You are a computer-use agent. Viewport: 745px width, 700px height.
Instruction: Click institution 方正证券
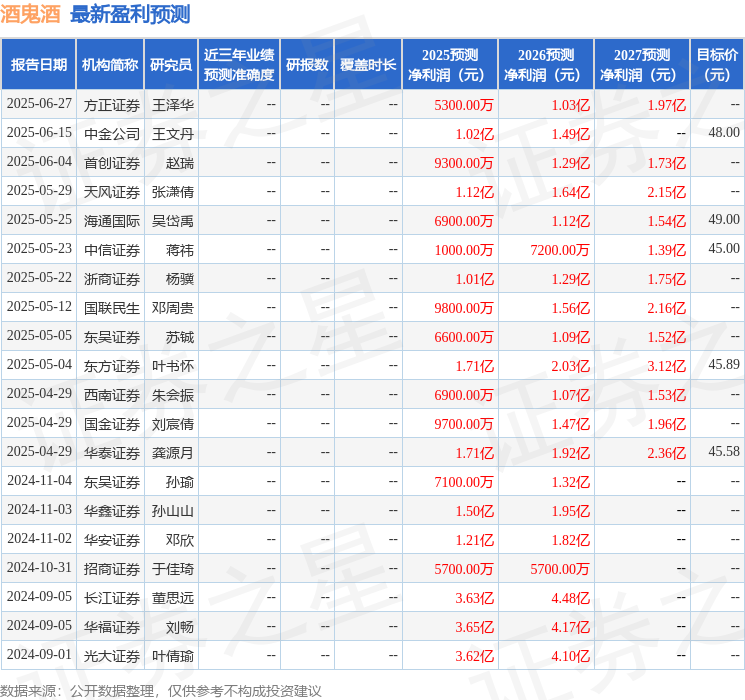(x=112, y=105)
